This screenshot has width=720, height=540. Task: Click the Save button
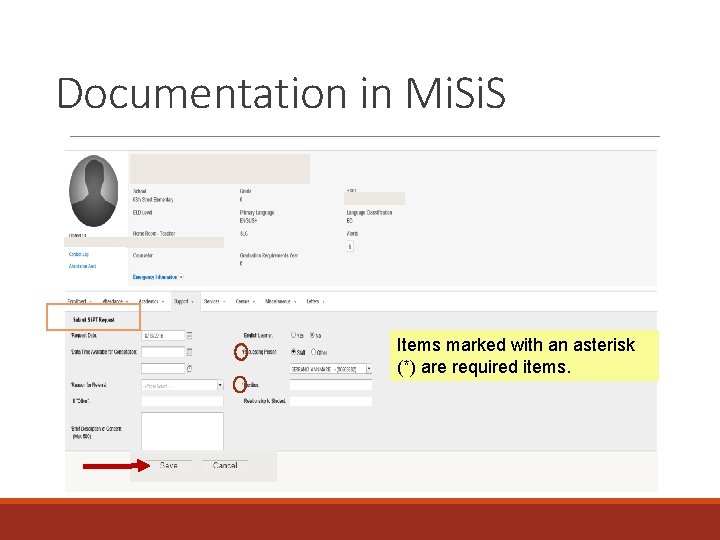[169, 465]
